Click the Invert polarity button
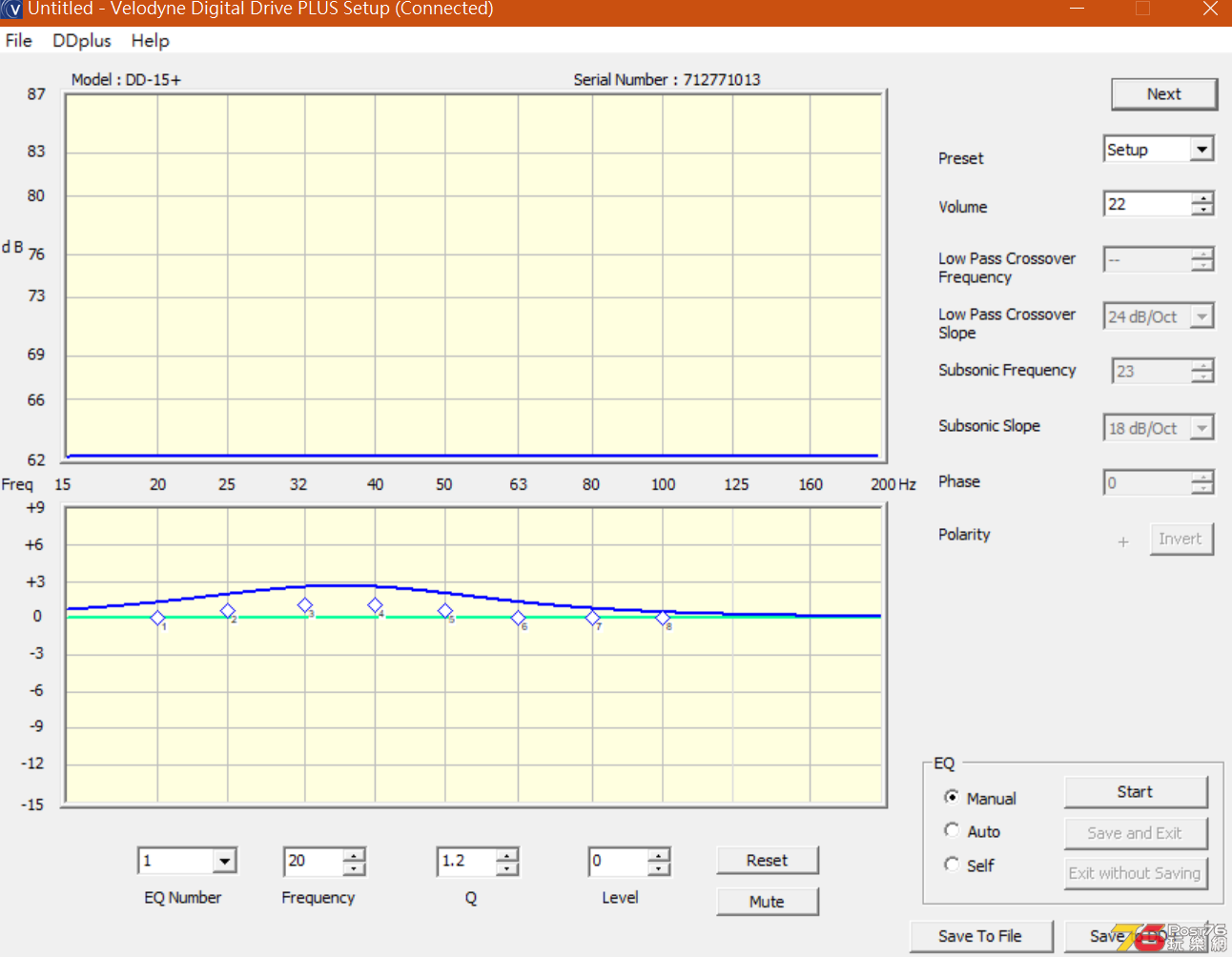The image size is (1232, 957). tap(1181, 539)
